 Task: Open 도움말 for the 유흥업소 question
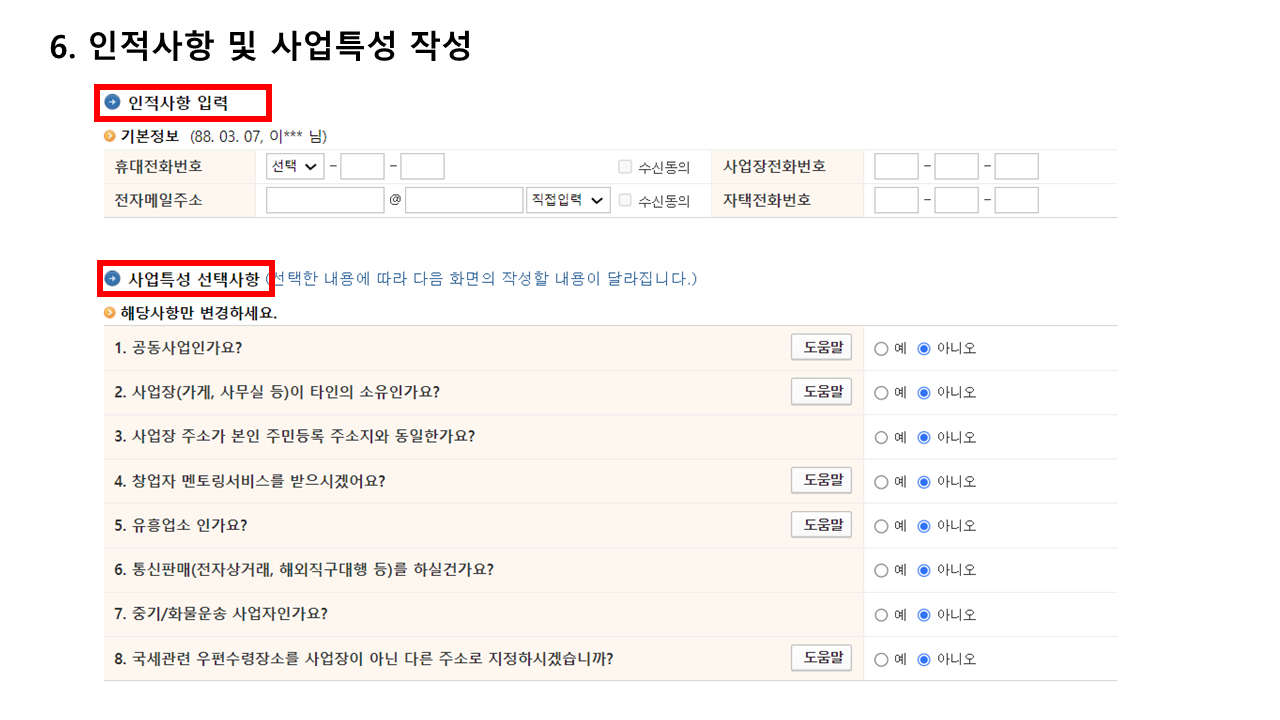821,524
